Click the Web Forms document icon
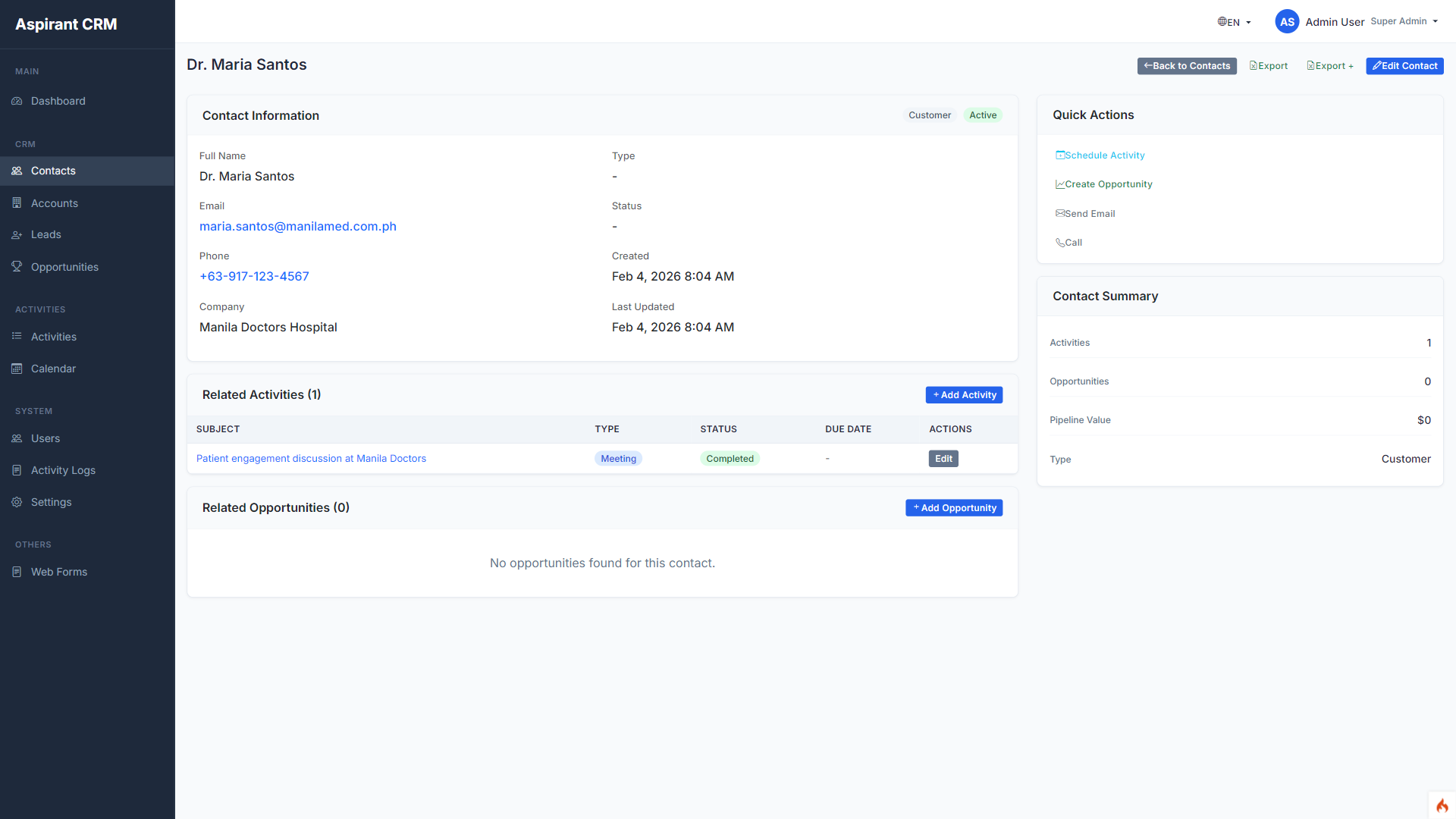Screen dimensions: 1456x819 point(17,572)
